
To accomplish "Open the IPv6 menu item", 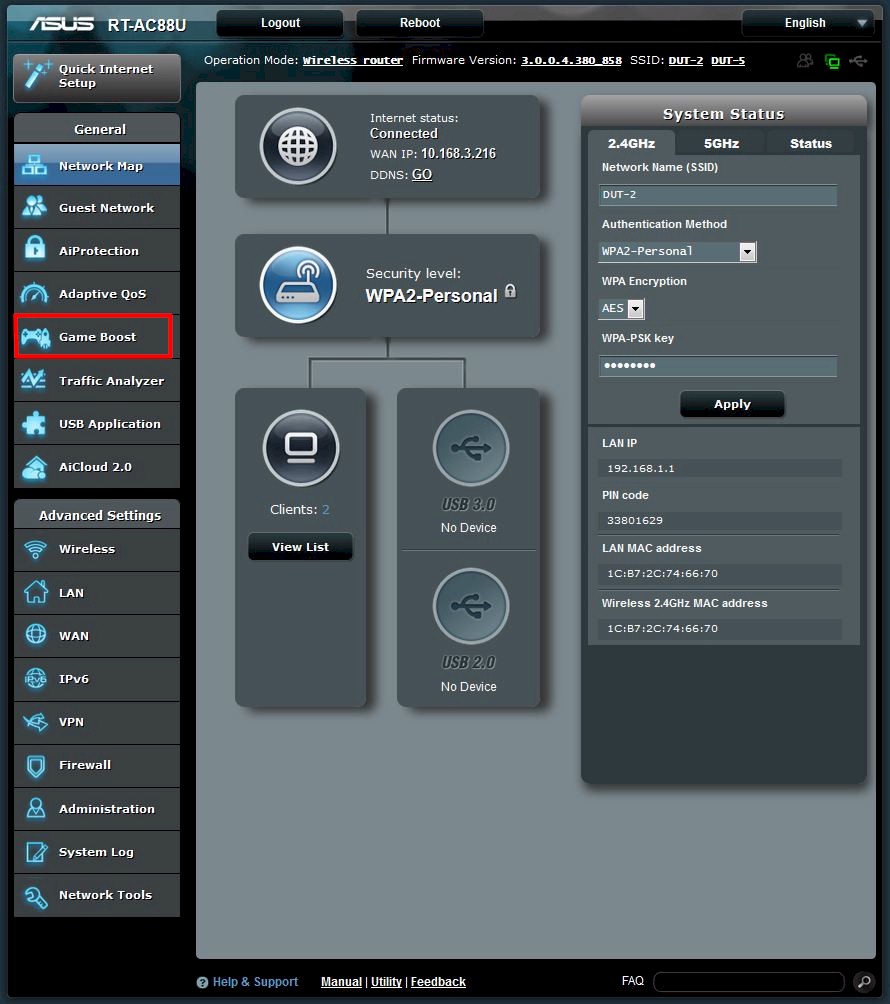I will pos(97,679).
